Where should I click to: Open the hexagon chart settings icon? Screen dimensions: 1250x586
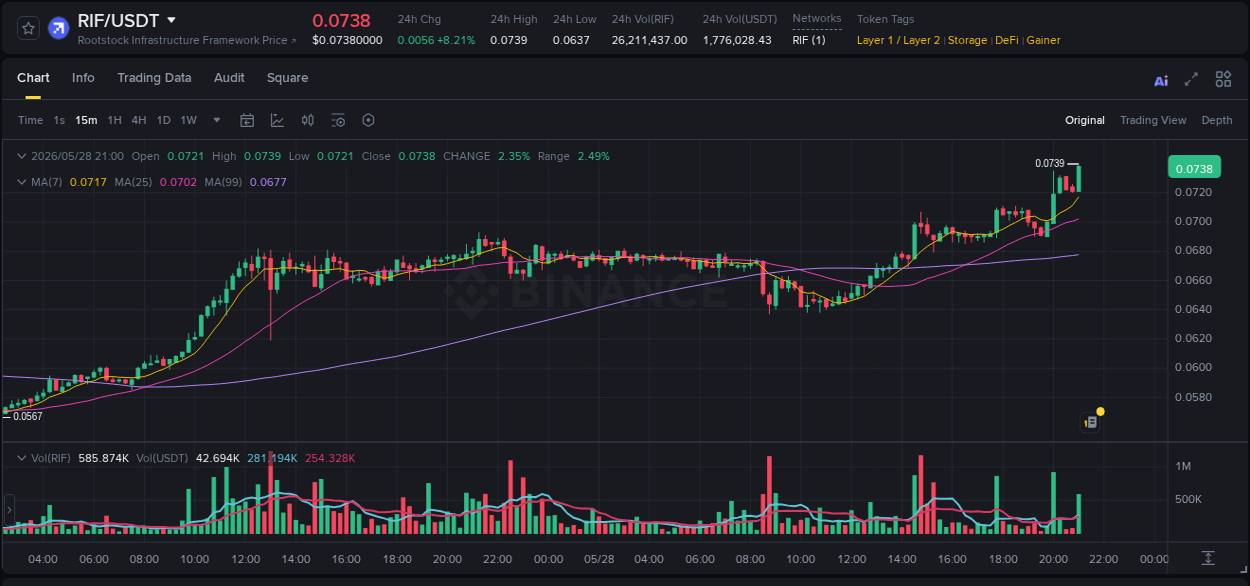coord(368,120)
